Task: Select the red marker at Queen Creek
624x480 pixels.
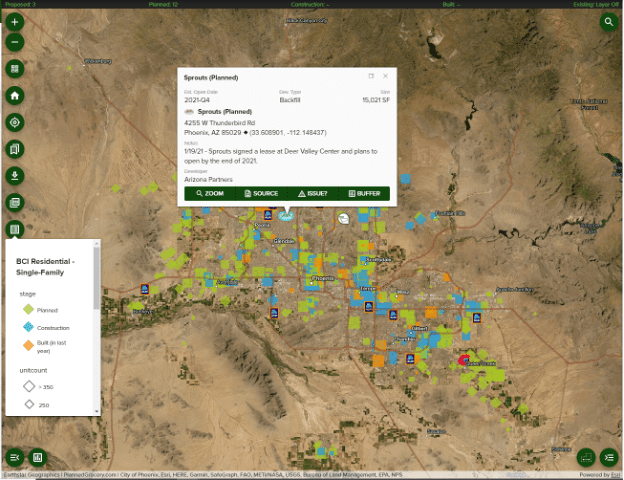Action: [x=463, y=360]
